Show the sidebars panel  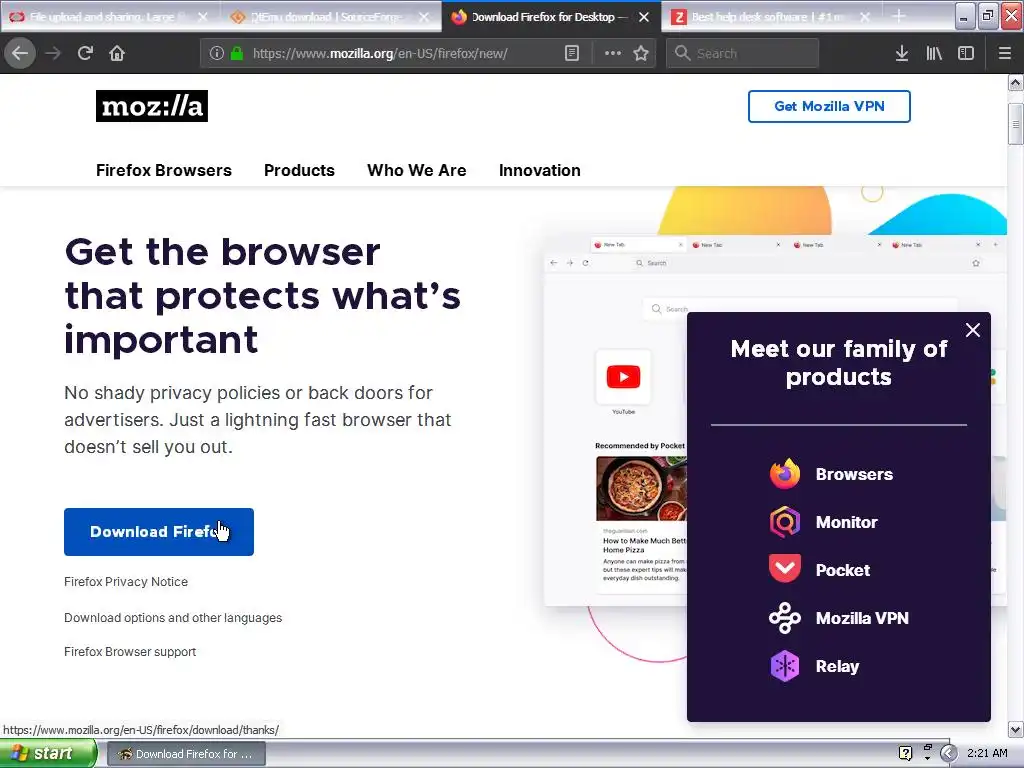(x=966, y=53)
